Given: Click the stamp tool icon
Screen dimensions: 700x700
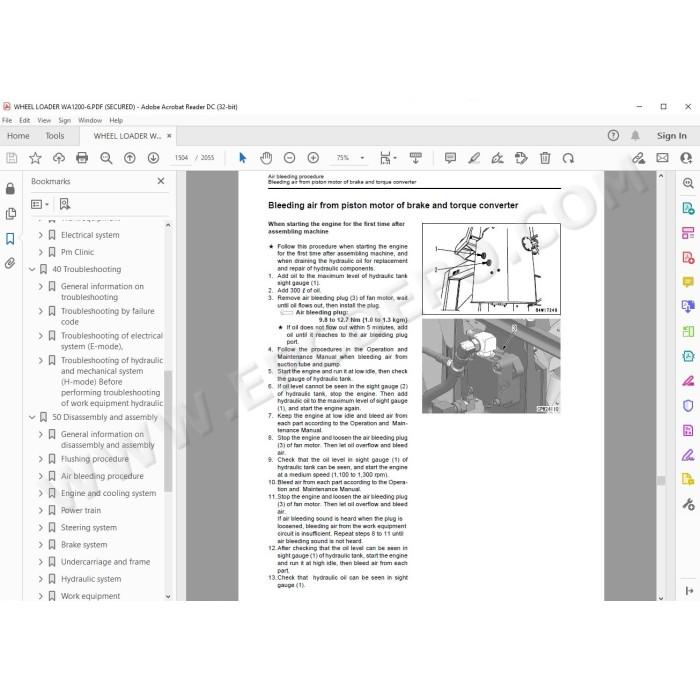Looking at the screenshot, I should point(521,158).
